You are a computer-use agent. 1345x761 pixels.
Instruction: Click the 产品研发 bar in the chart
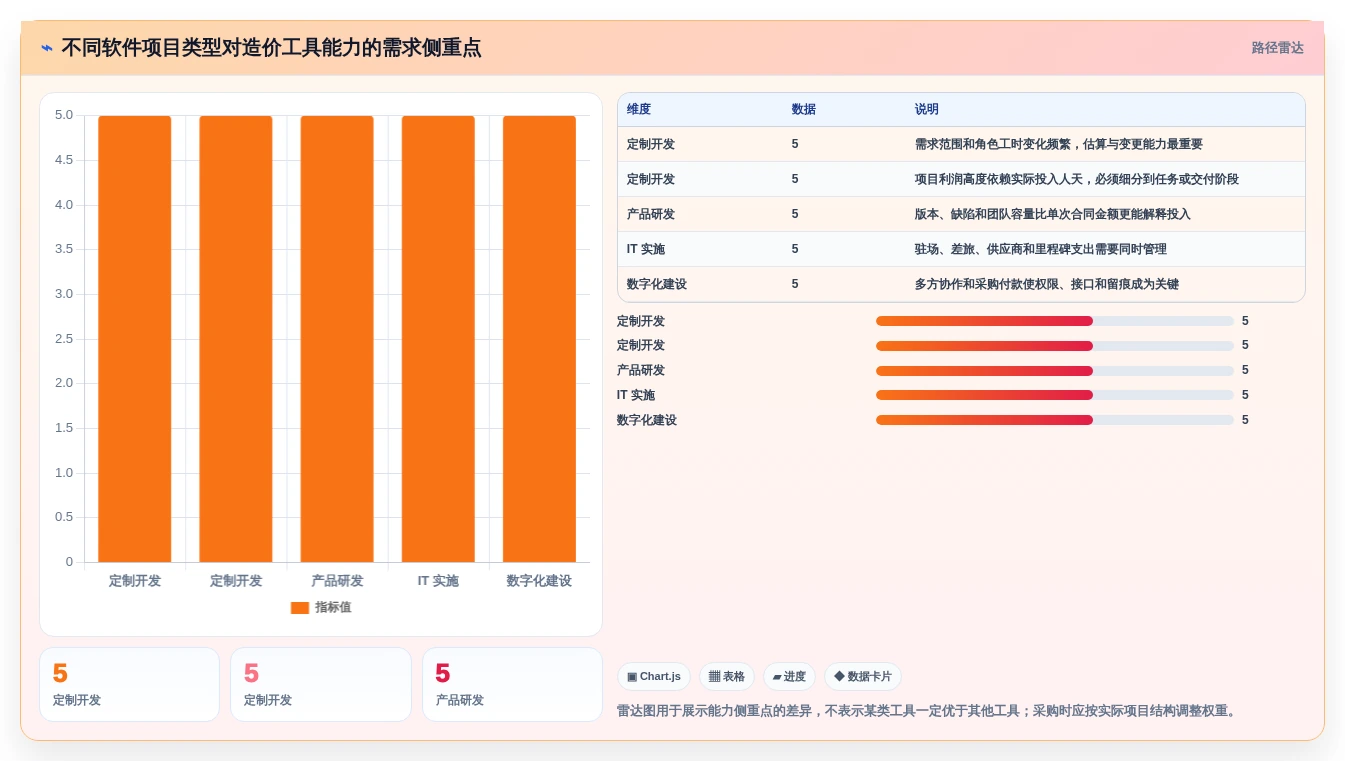pyautogui.click(x=337, y=339)
